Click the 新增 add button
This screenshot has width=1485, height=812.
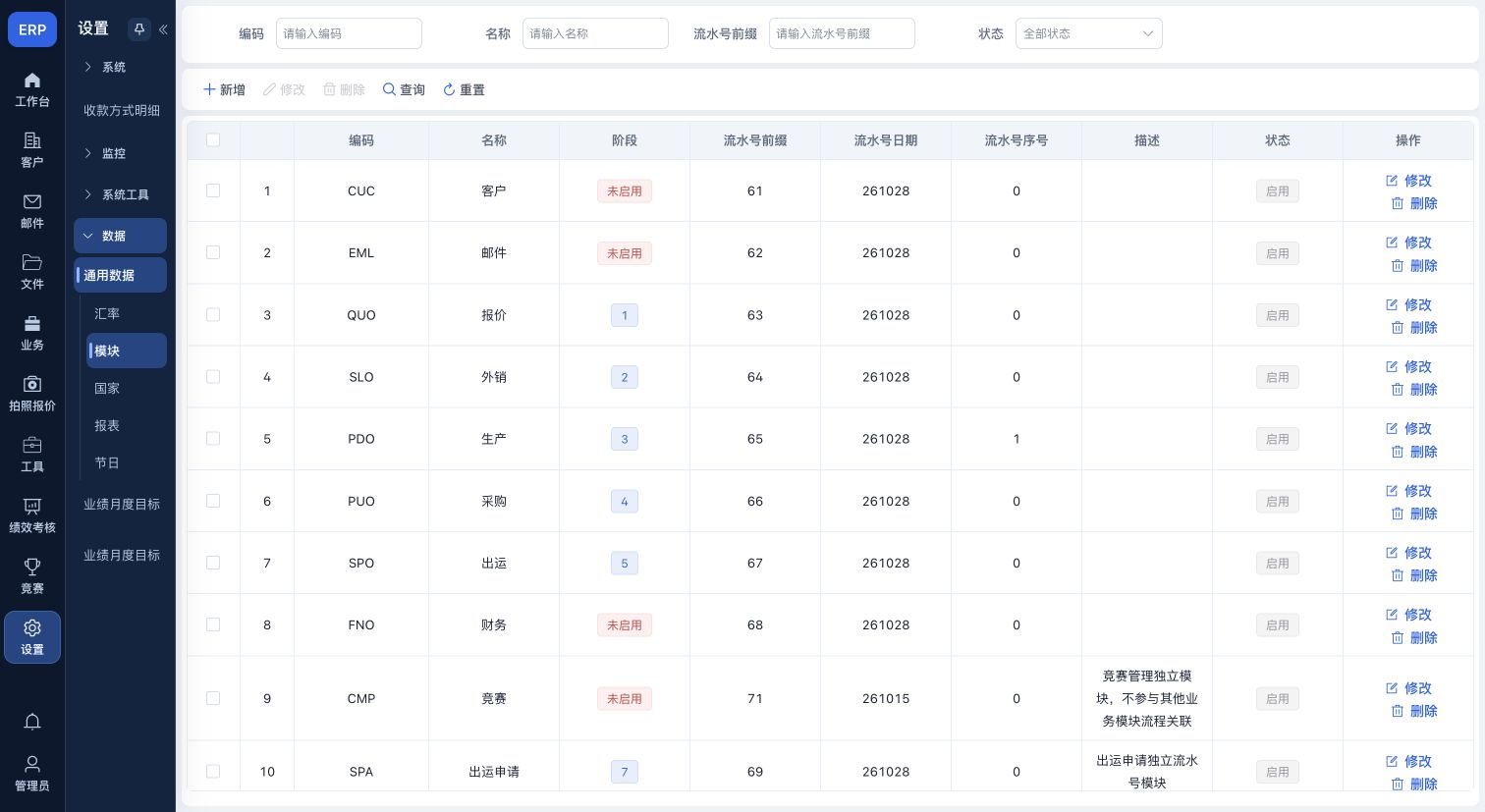(x=224, y=89)
